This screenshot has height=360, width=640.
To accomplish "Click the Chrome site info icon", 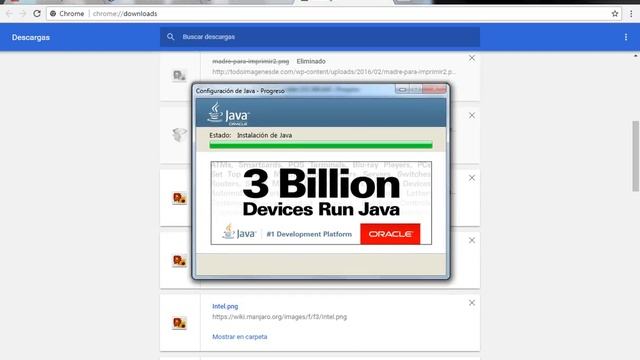I will (x=53, y=13).
